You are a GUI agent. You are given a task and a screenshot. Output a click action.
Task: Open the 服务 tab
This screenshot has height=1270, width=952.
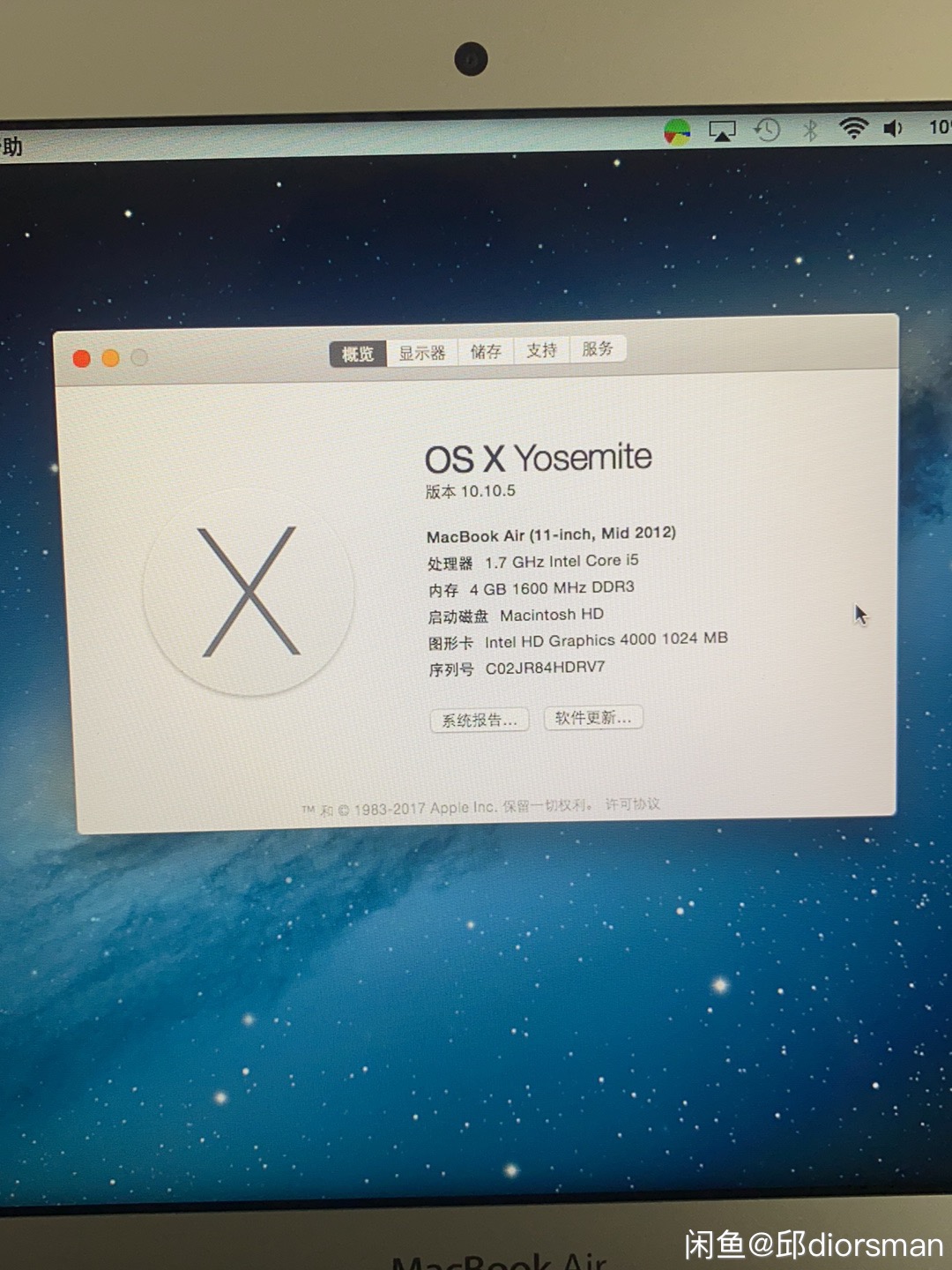tap(598, 348)
